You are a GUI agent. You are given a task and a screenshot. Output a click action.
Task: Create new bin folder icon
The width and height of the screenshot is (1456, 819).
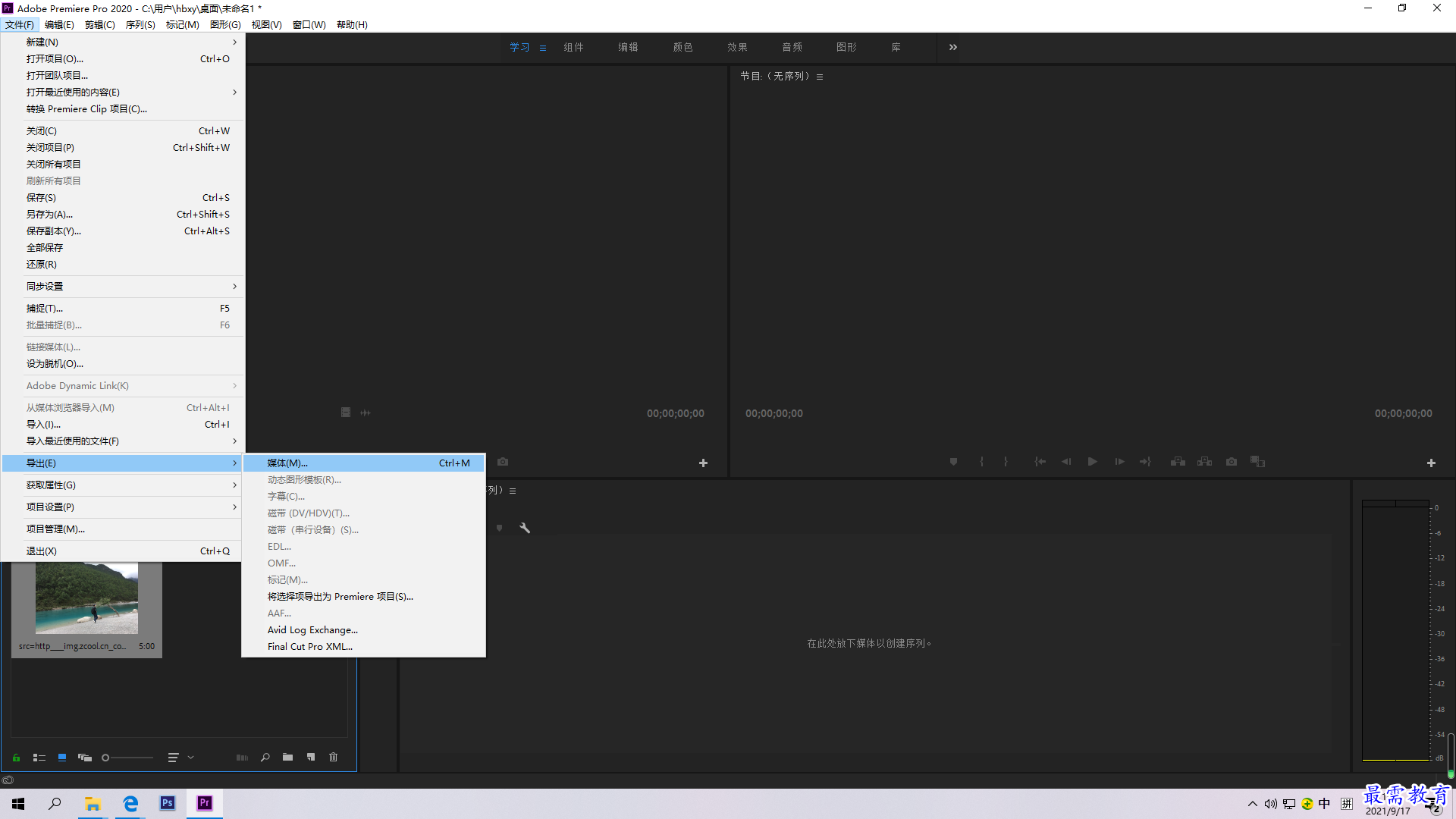[x=287, y=757]
